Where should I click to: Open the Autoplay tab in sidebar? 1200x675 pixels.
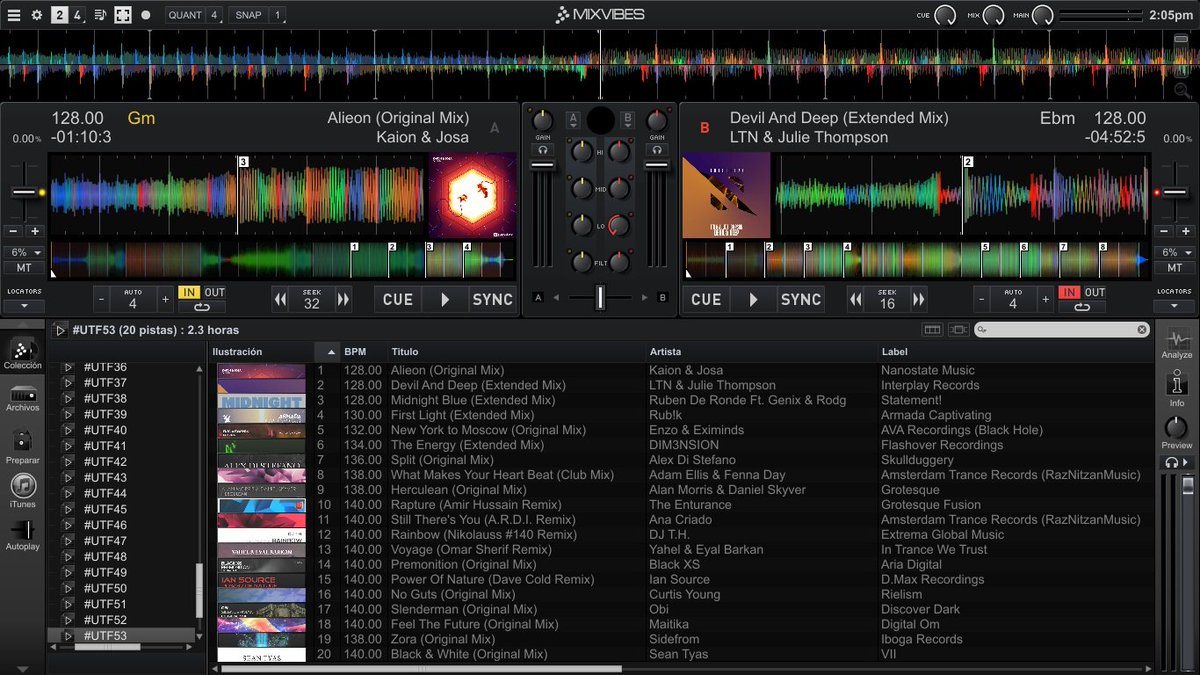click(x=23, y=536)
